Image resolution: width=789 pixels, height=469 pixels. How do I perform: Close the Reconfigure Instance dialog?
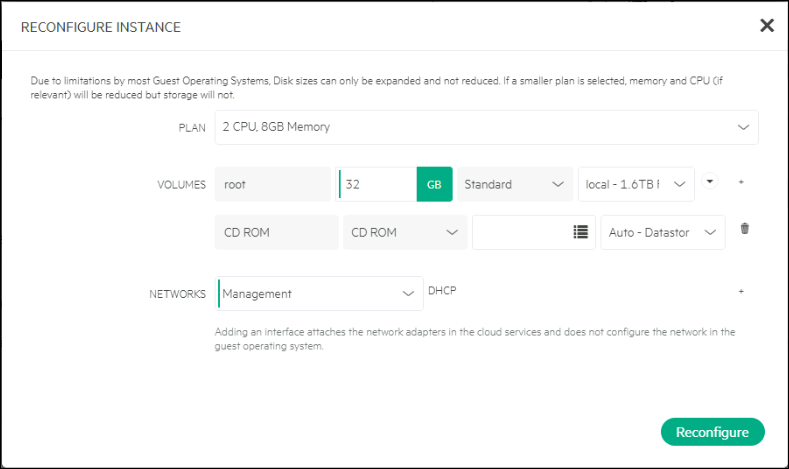point(766,25)
